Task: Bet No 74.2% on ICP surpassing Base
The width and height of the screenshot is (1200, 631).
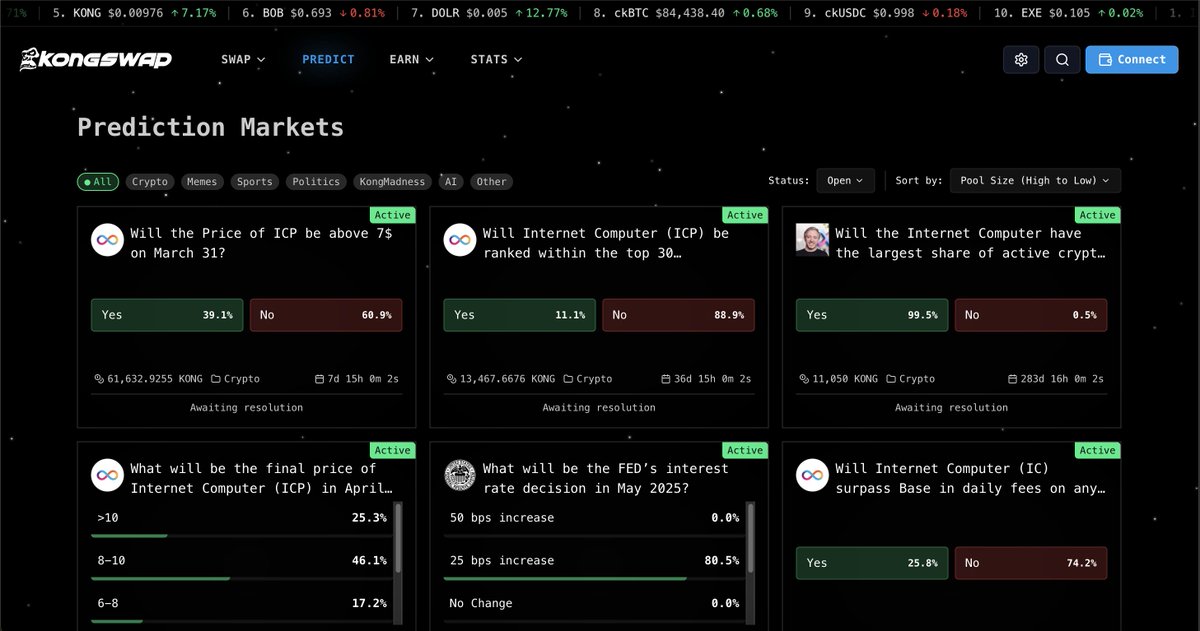Action: click(x=1031, y=563)
